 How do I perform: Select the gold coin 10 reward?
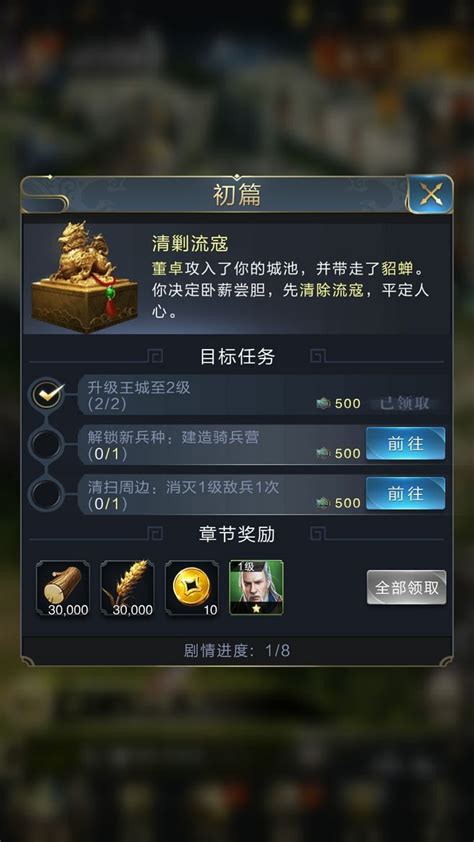pyautogui.click(x=192, y=587)
